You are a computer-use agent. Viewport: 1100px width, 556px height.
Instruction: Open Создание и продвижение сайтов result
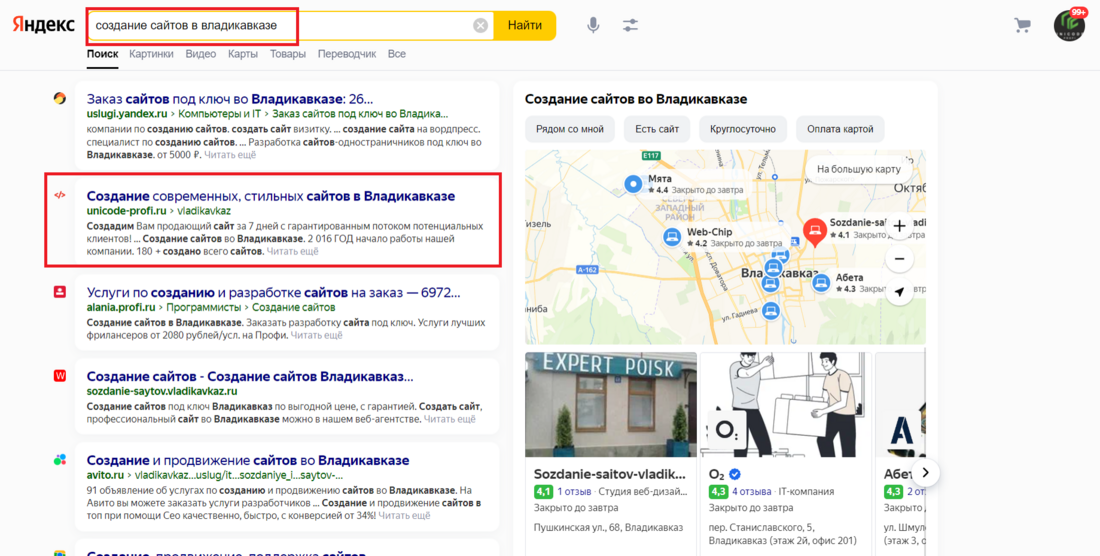tap(248, 461)
